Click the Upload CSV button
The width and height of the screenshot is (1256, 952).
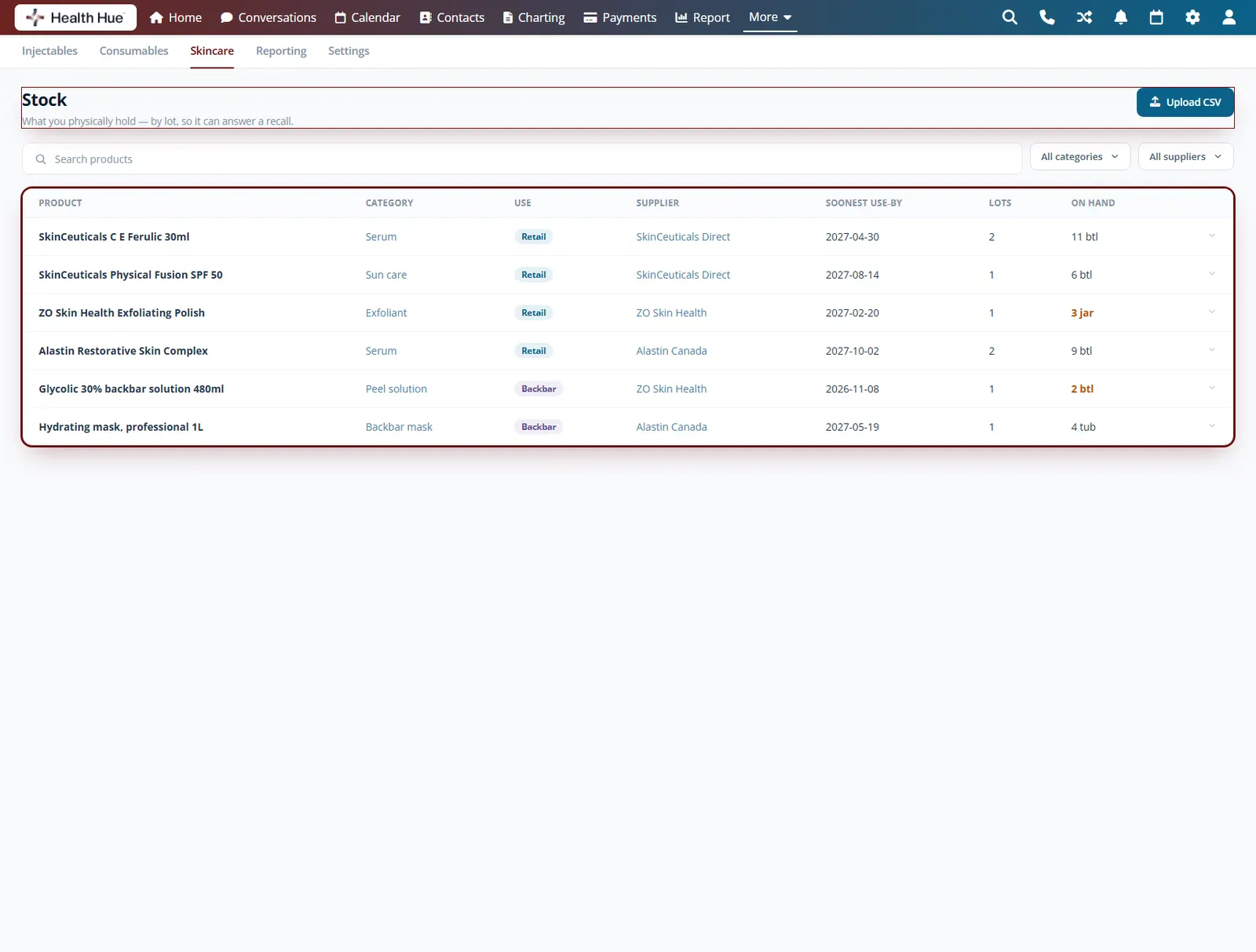[x=1185, y=102]
